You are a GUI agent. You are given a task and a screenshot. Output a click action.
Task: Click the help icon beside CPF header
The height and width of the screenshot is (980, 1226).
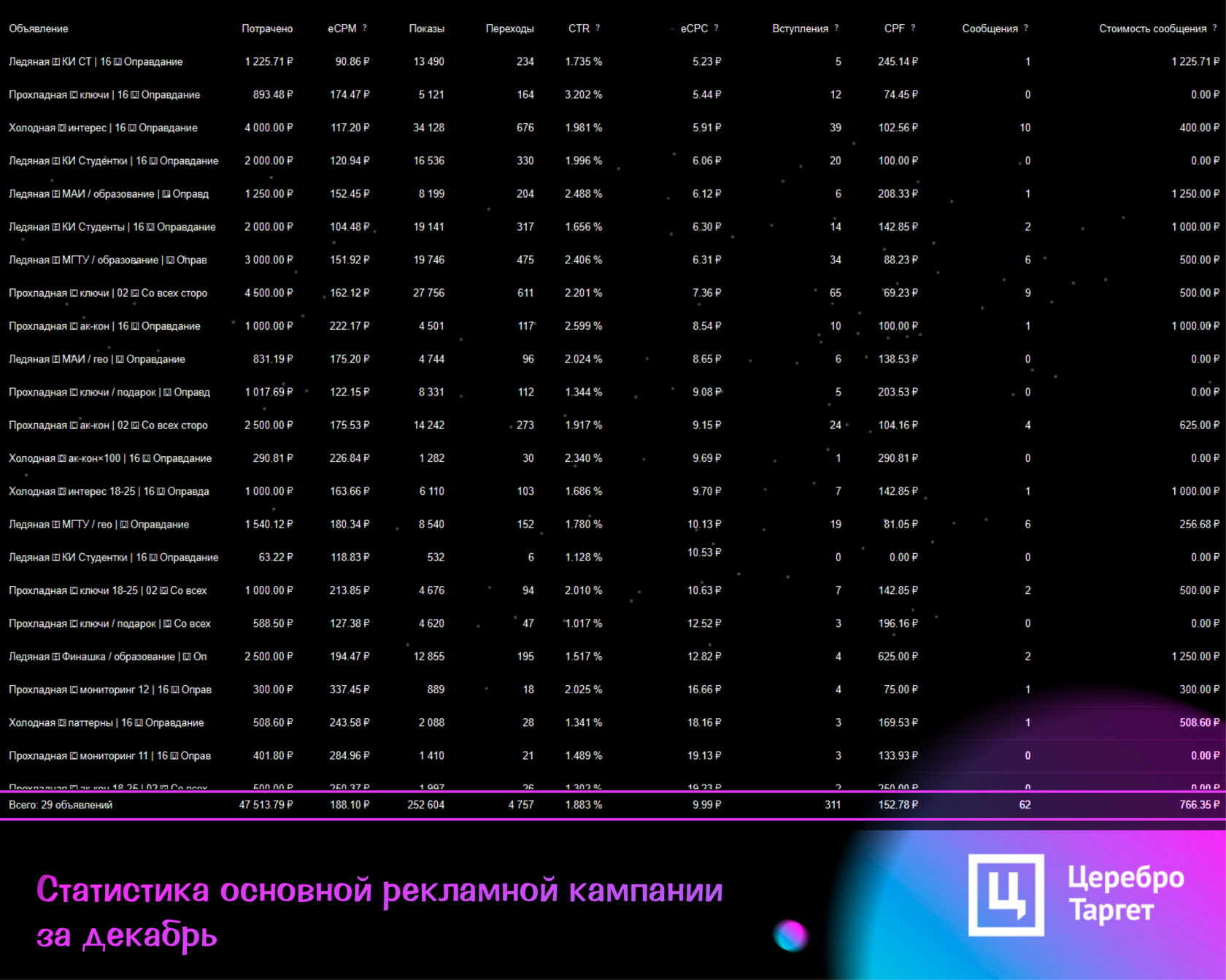coord(913,28)
